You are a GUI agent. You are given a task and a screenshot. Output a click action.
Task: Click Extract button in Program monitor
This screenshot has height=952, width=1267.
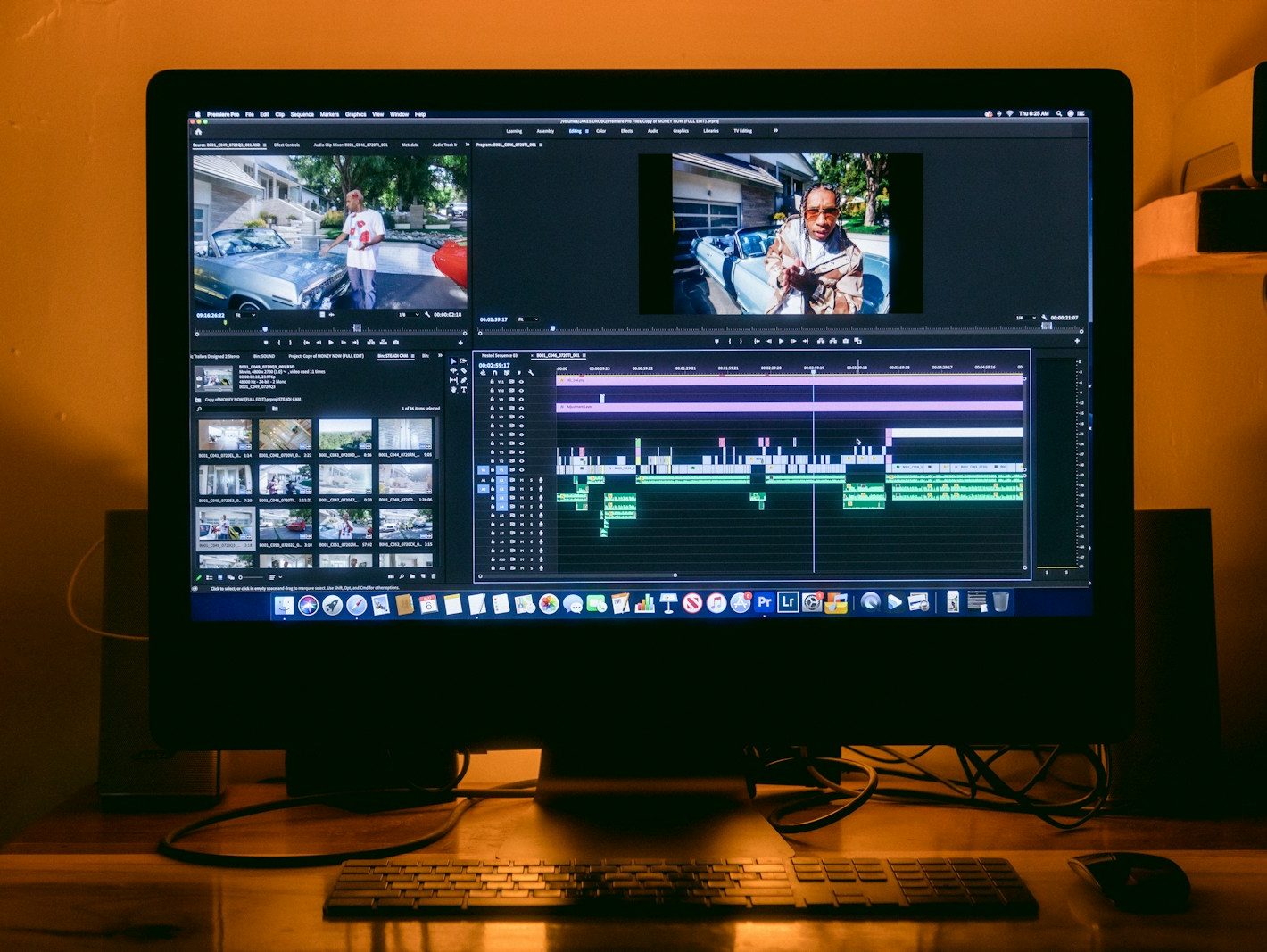pos(832,341)
